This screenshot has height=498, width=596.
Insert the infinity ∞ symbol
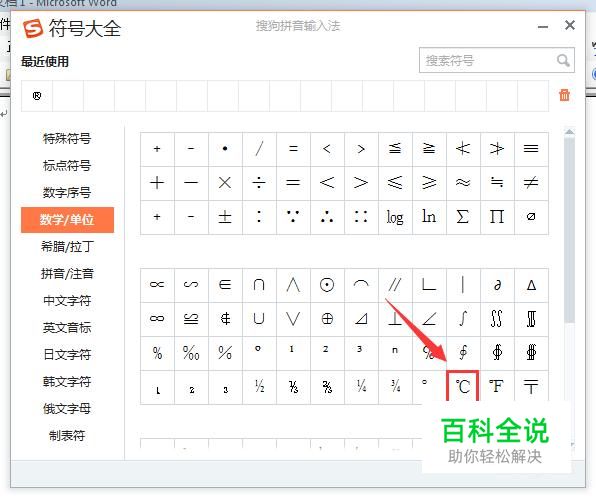[x=157, y=319]
